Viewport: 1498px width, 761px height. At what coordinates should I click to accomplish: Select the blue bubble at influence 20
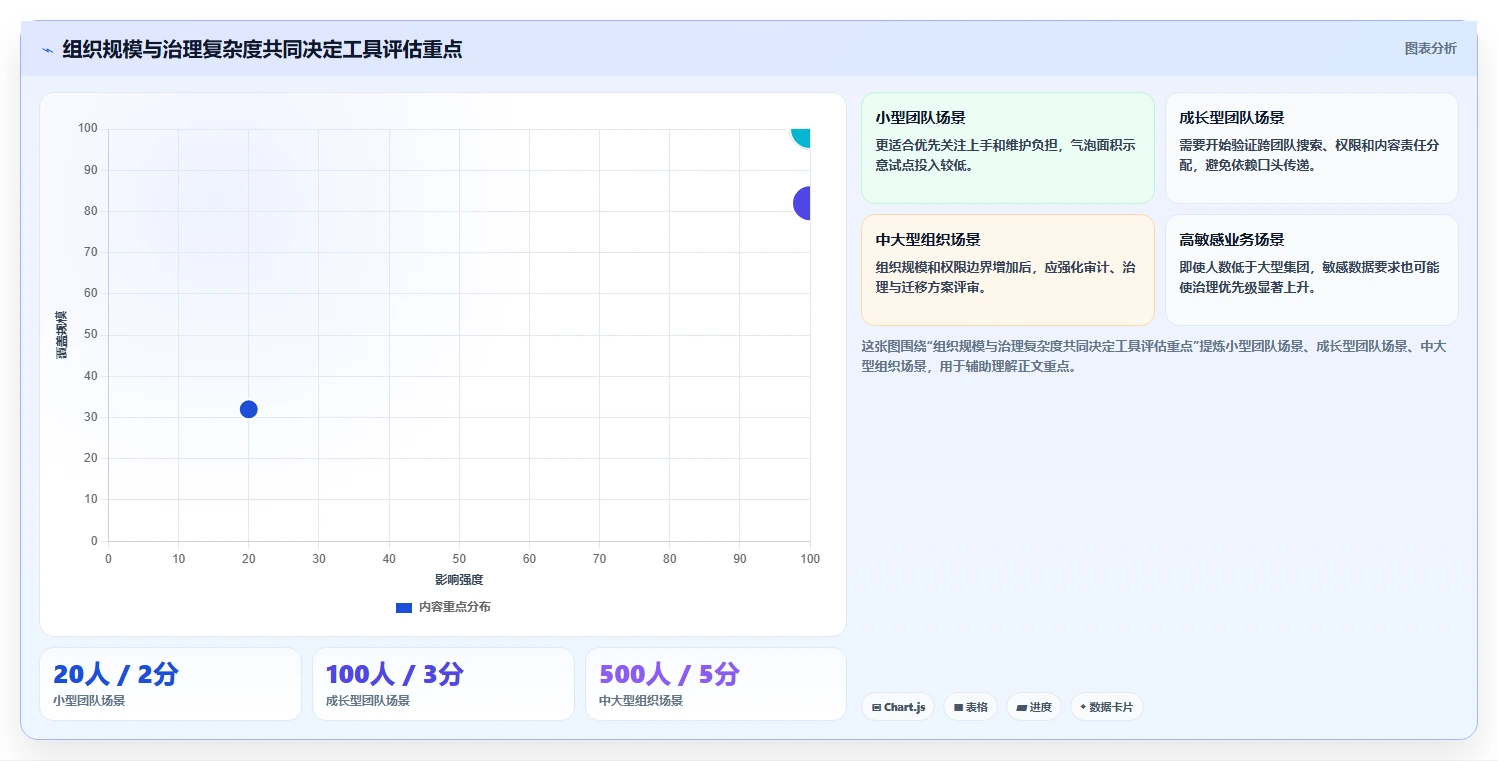[249, 409]
